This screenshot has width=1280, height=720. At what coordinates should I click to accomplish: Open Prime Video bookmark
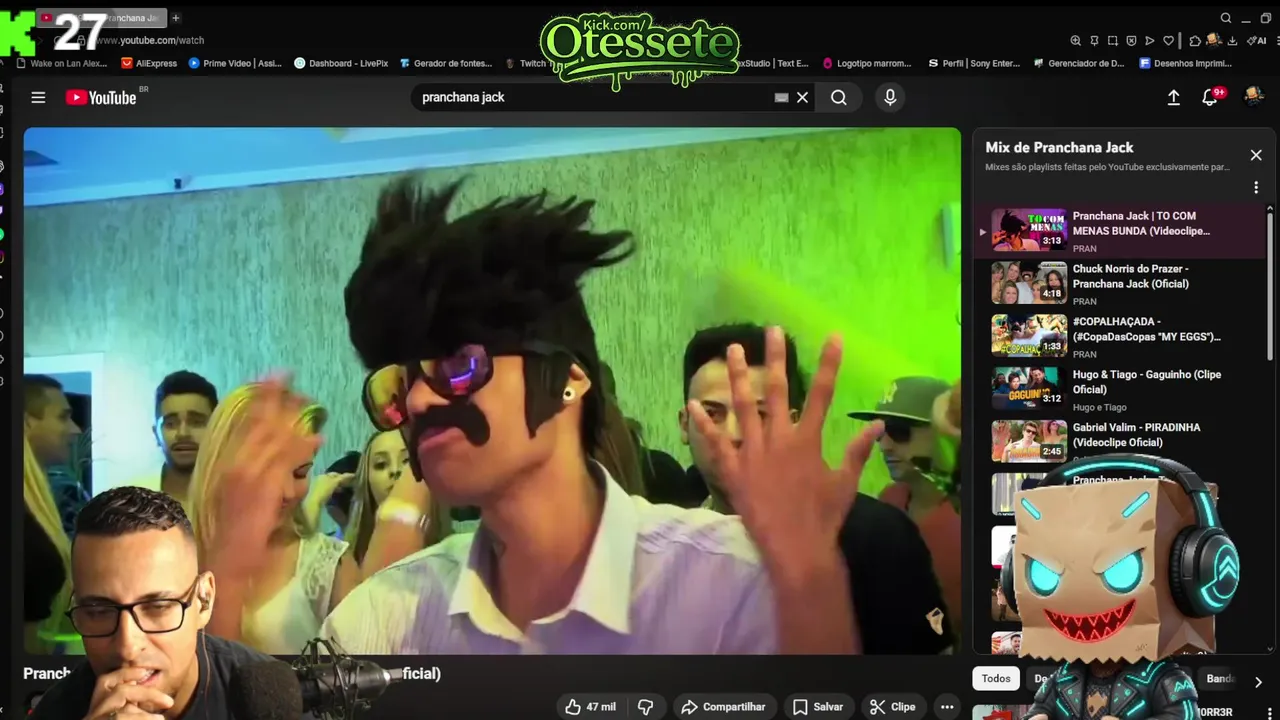tap(235, 63)
